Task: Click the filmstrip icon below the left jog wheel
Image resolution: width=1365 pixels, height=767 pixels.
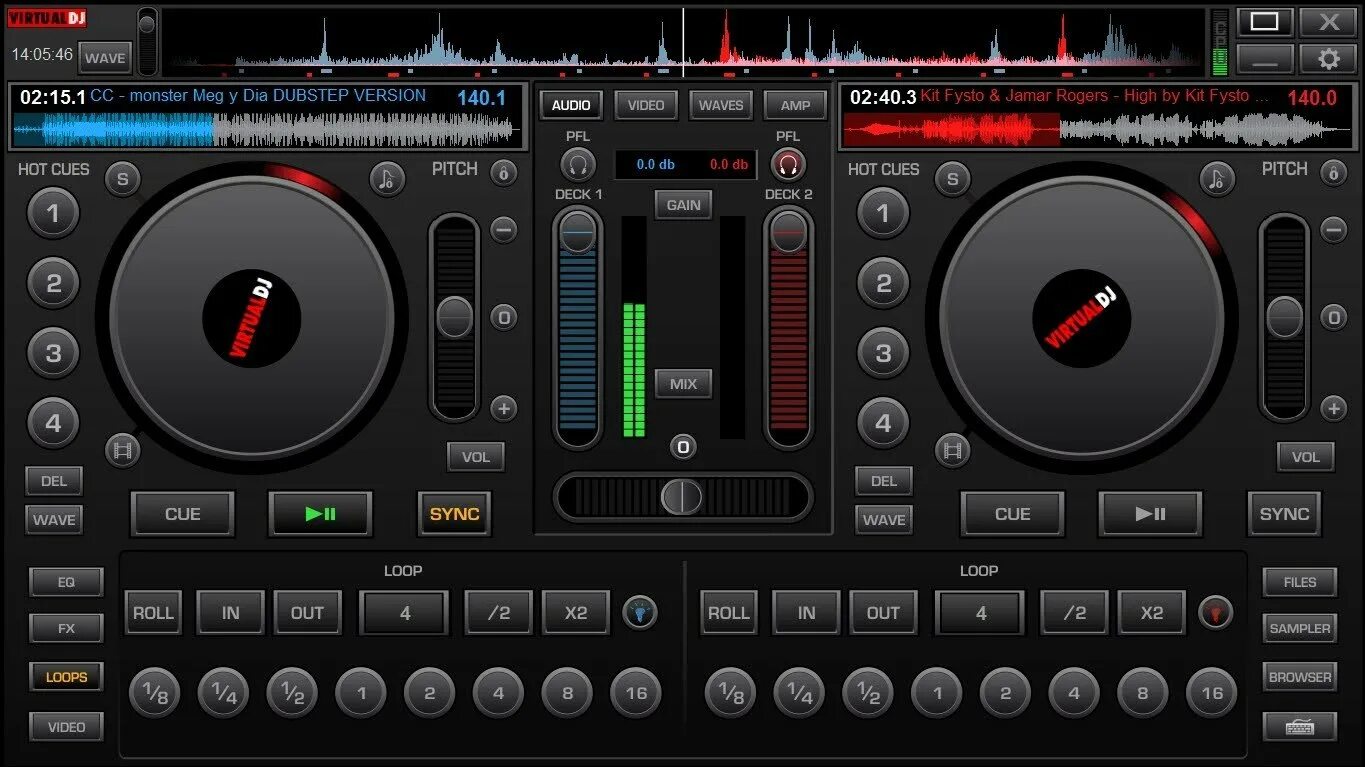Action: [123, 450]
